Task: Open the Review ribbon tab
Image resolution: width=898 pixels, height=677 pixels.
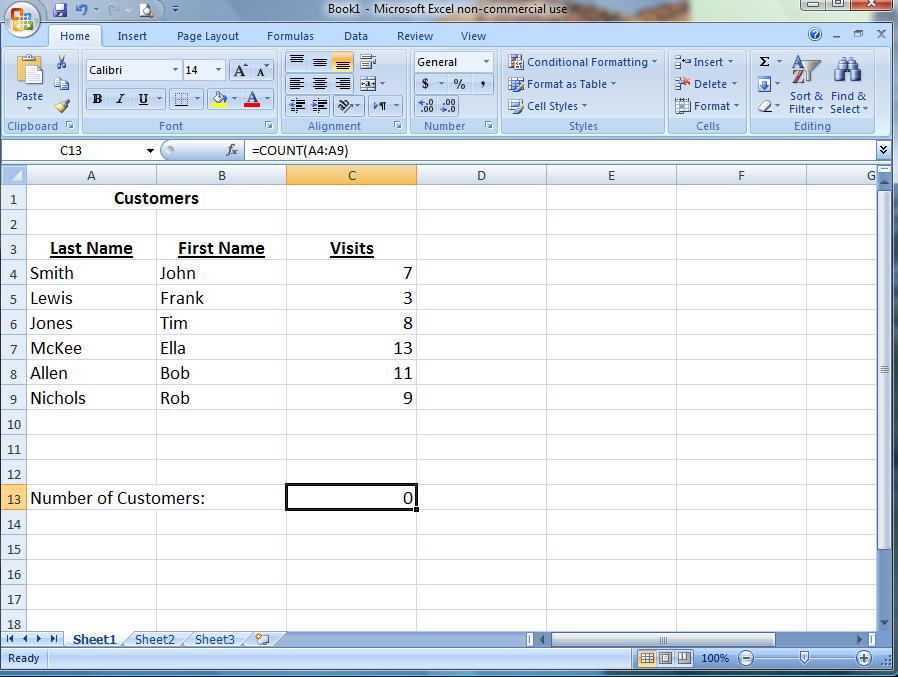Action: [x=414, y=36]
